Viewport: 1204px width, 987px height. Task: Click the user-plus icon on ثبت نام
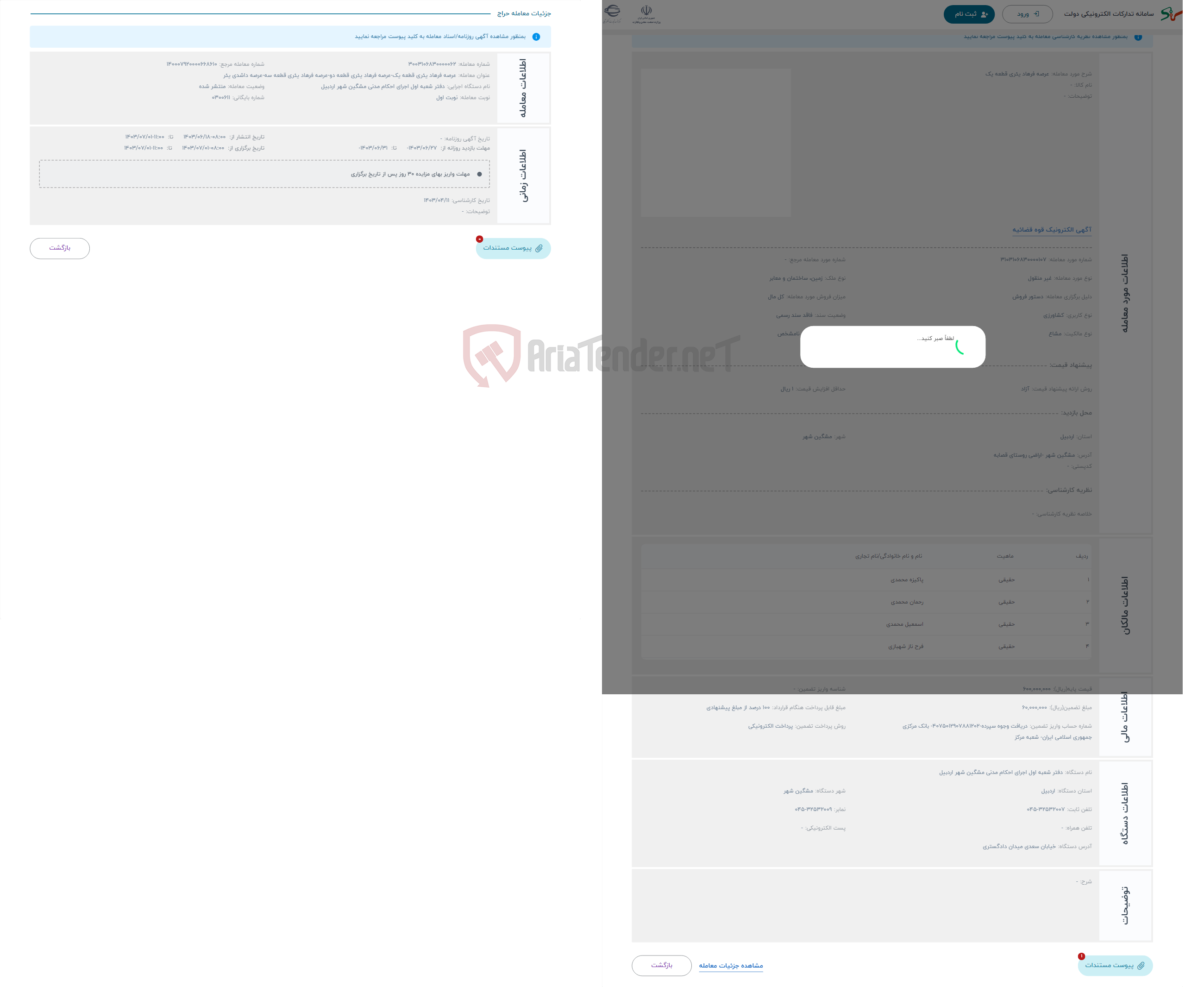pyautogui.click(x=984, y=14)
